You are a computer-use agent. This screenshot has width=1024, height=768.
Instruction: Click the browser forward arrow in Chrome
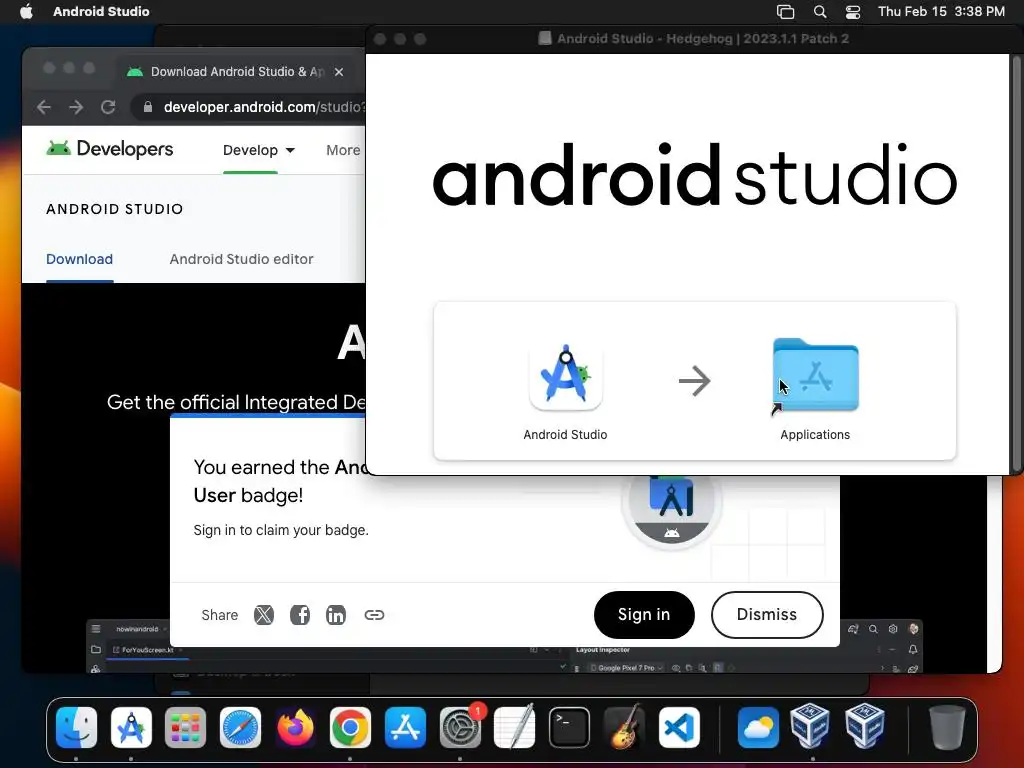[76, 107]
